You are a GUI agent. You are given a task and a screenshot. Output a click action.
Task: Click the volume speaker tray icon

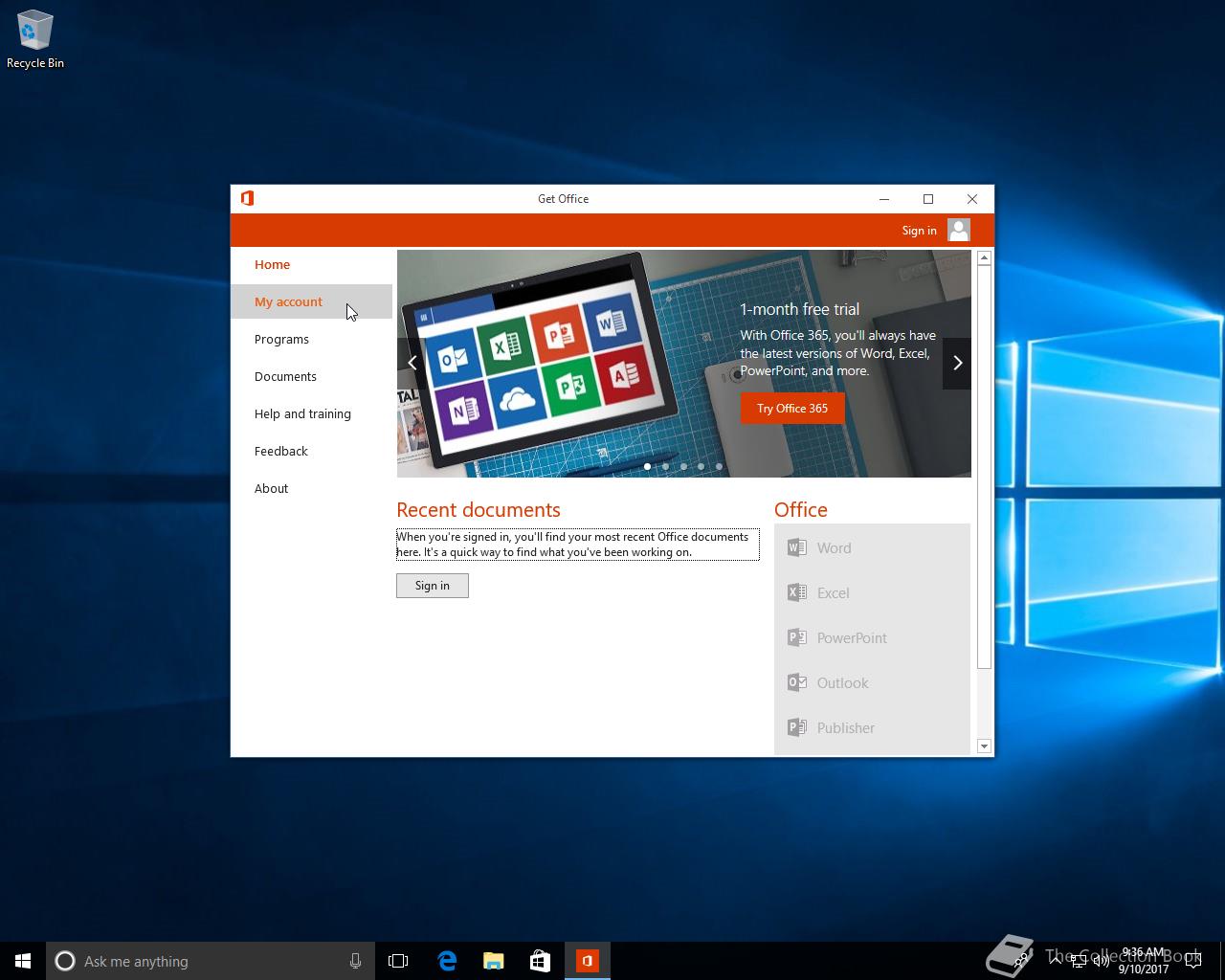[x=1102, y=961]
